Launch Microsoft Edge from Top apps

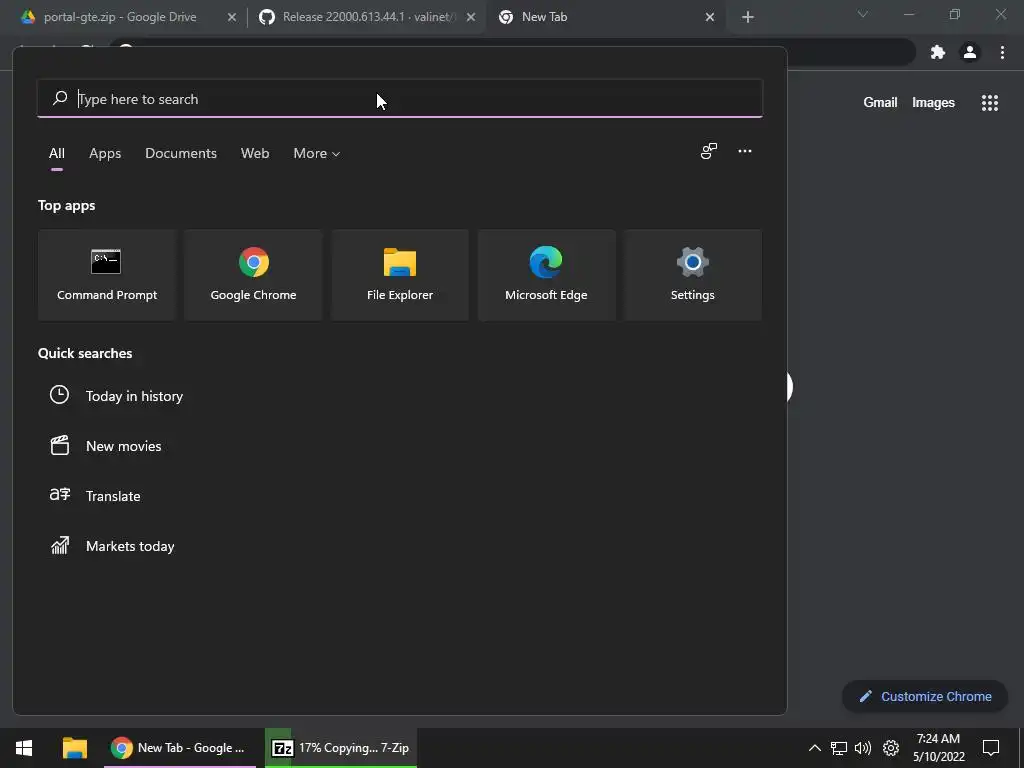coord(546,275)
